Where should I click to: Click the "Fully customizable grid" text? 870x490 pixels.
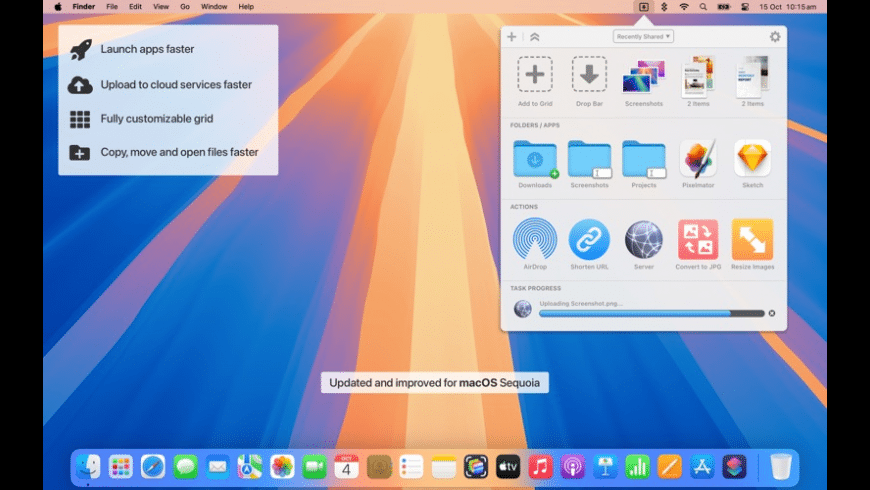tap(156, 118)
